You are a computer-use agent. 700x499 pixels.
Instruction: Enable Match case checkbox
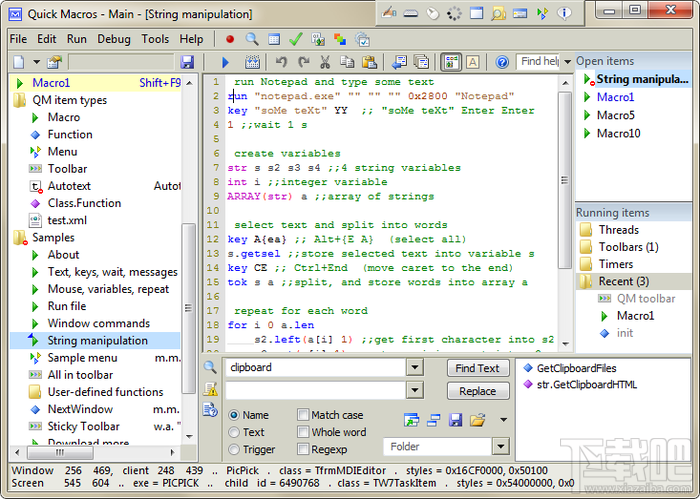[x=303, y=415]
